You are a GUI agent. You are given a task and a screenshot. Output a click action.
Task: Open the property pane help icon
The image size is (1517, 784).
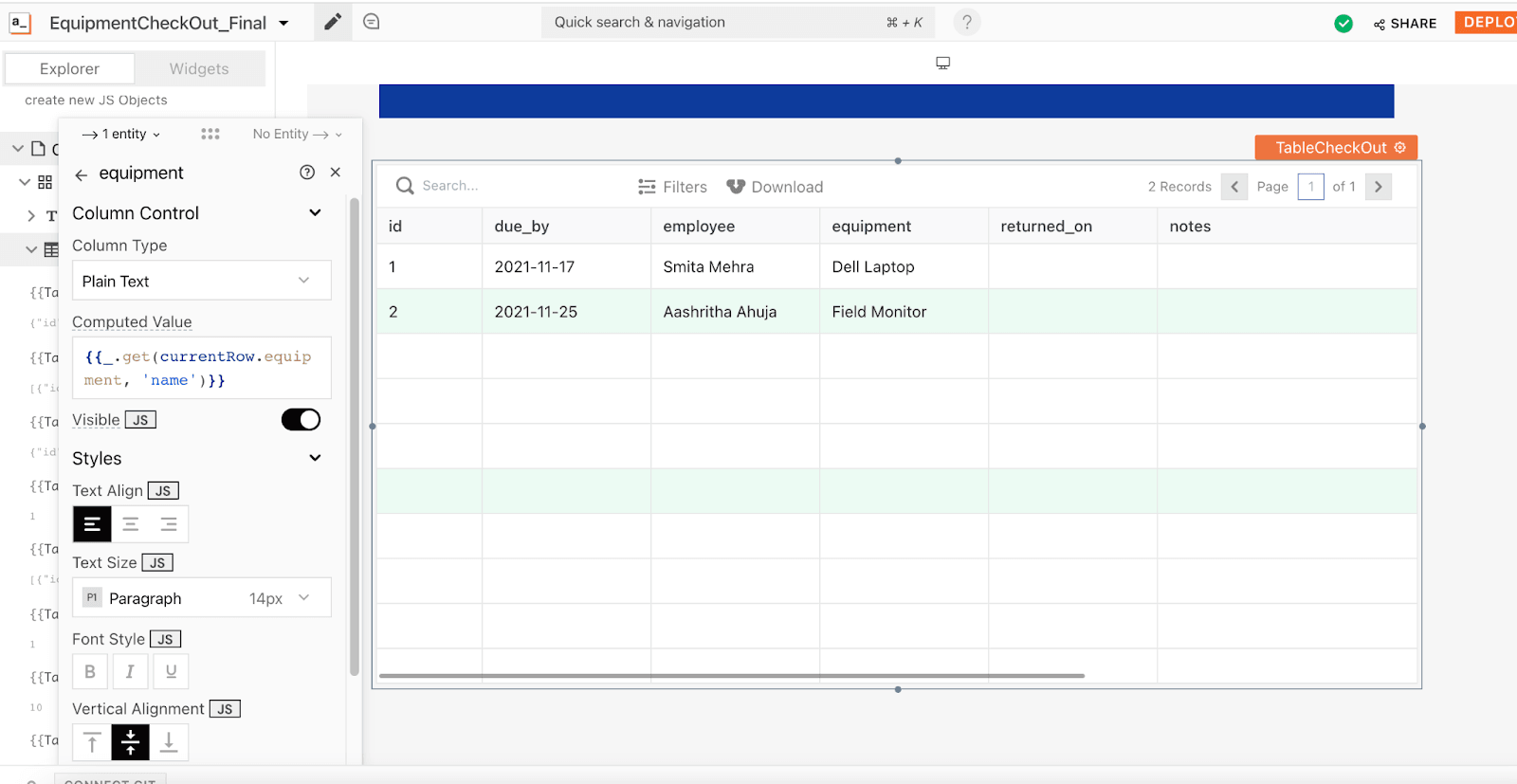click(x=307, y=172)
